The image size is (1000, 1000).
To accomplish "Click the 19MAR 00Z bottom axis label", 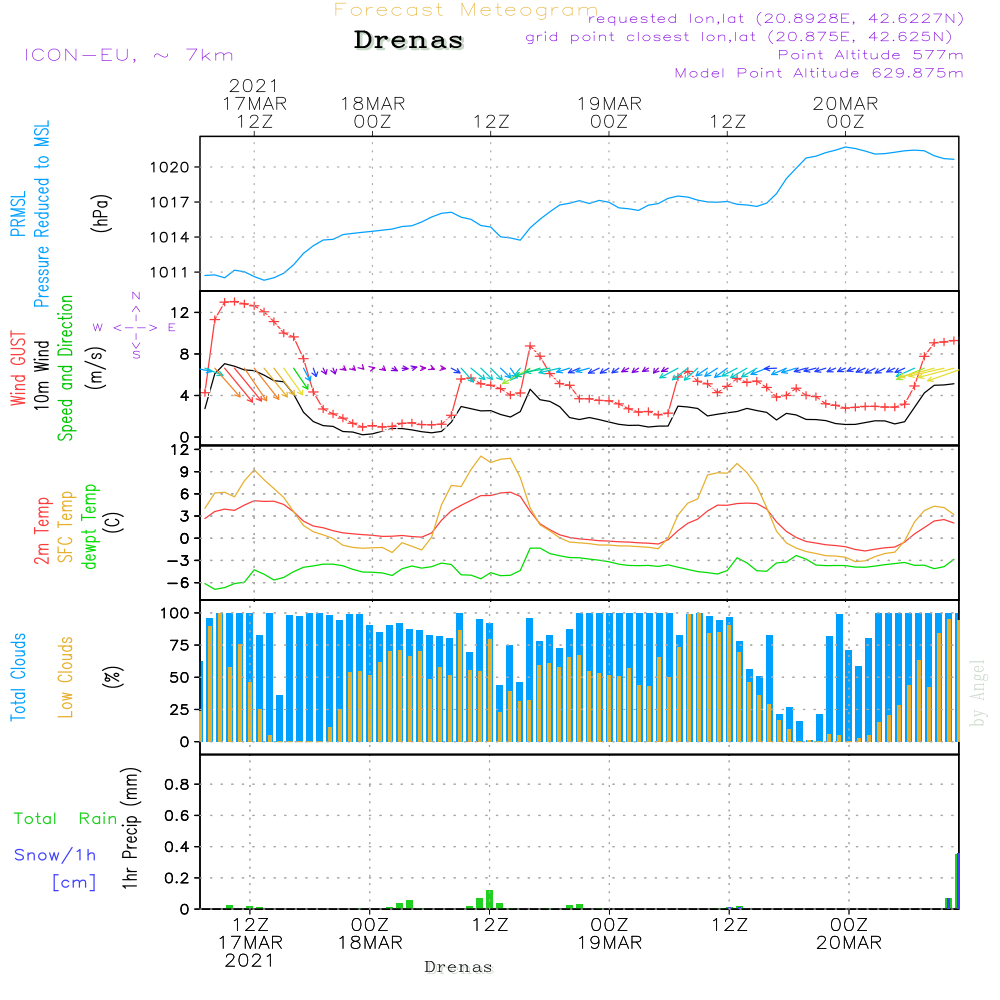I will tap(609, 933).
